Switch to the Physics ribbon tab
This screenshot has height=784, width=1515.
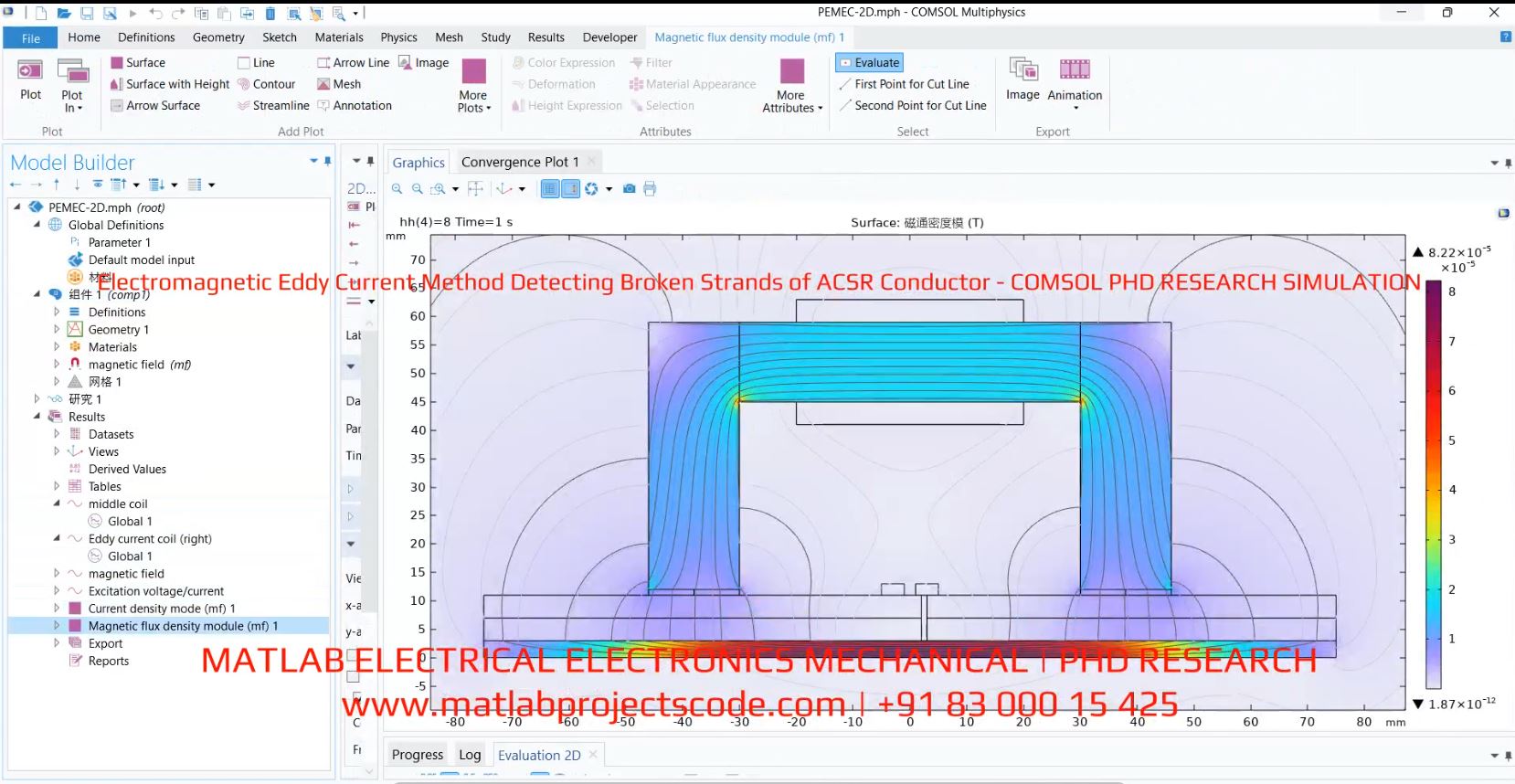[398, 37]
